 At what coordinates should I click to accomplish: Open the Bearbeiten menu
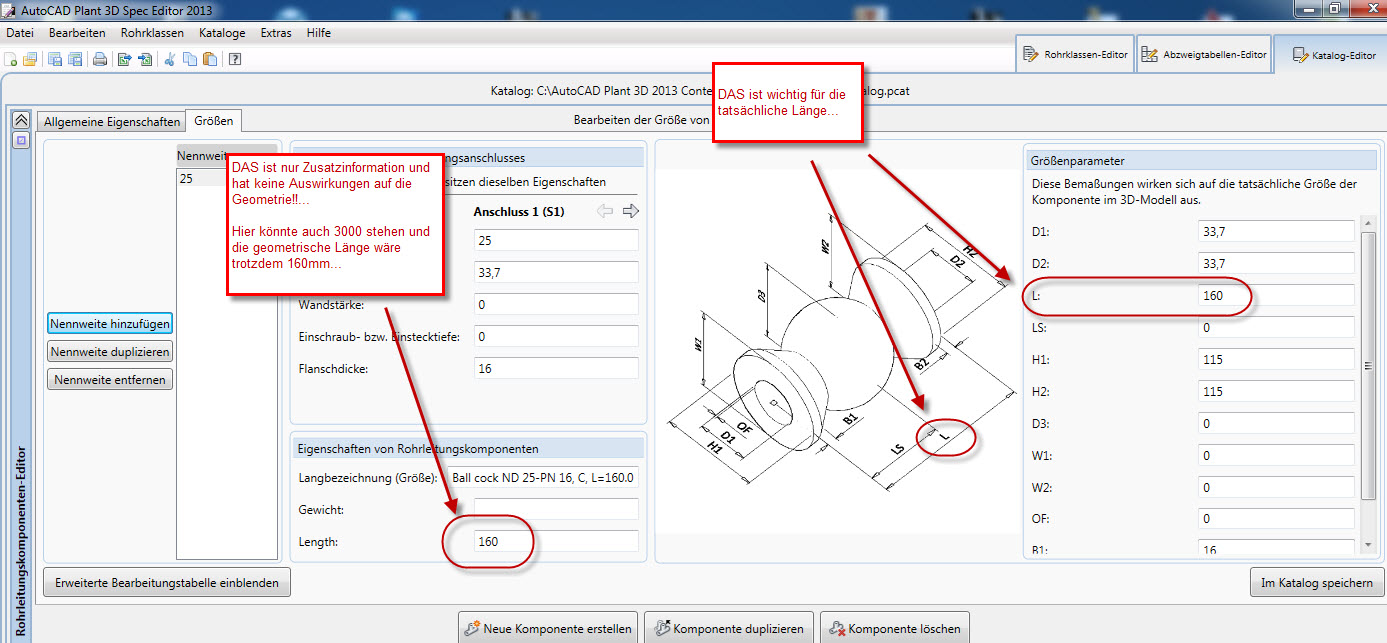[77, 33]
